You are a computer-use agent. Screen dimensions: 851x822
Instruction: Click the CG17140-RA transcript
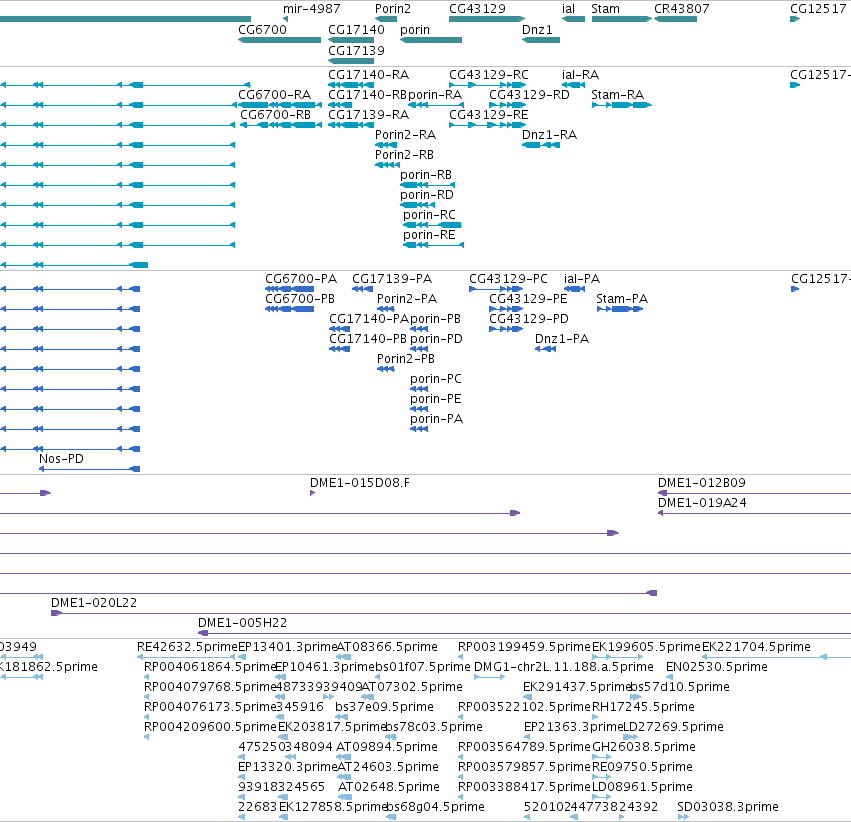point(351,85)
